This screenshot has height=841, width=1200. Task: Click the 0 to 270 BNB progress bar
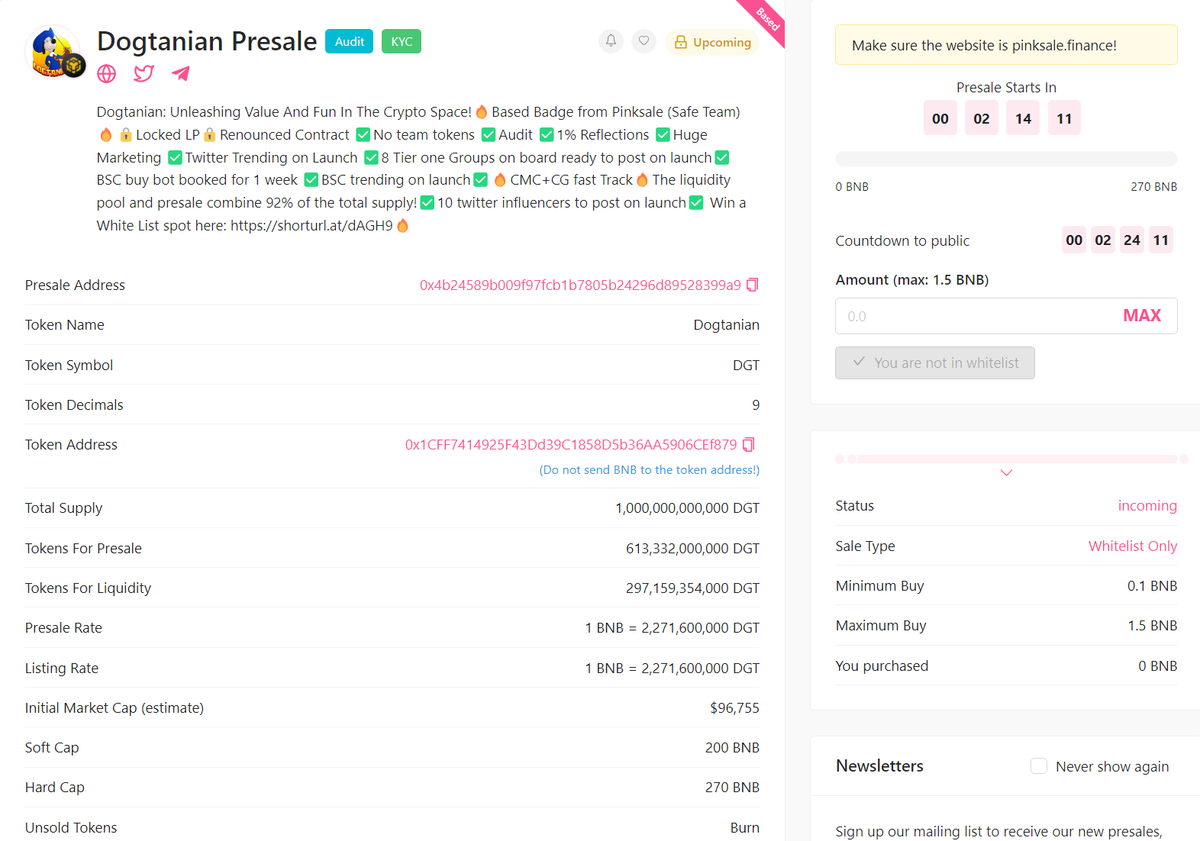click(x=1006, y=158)
